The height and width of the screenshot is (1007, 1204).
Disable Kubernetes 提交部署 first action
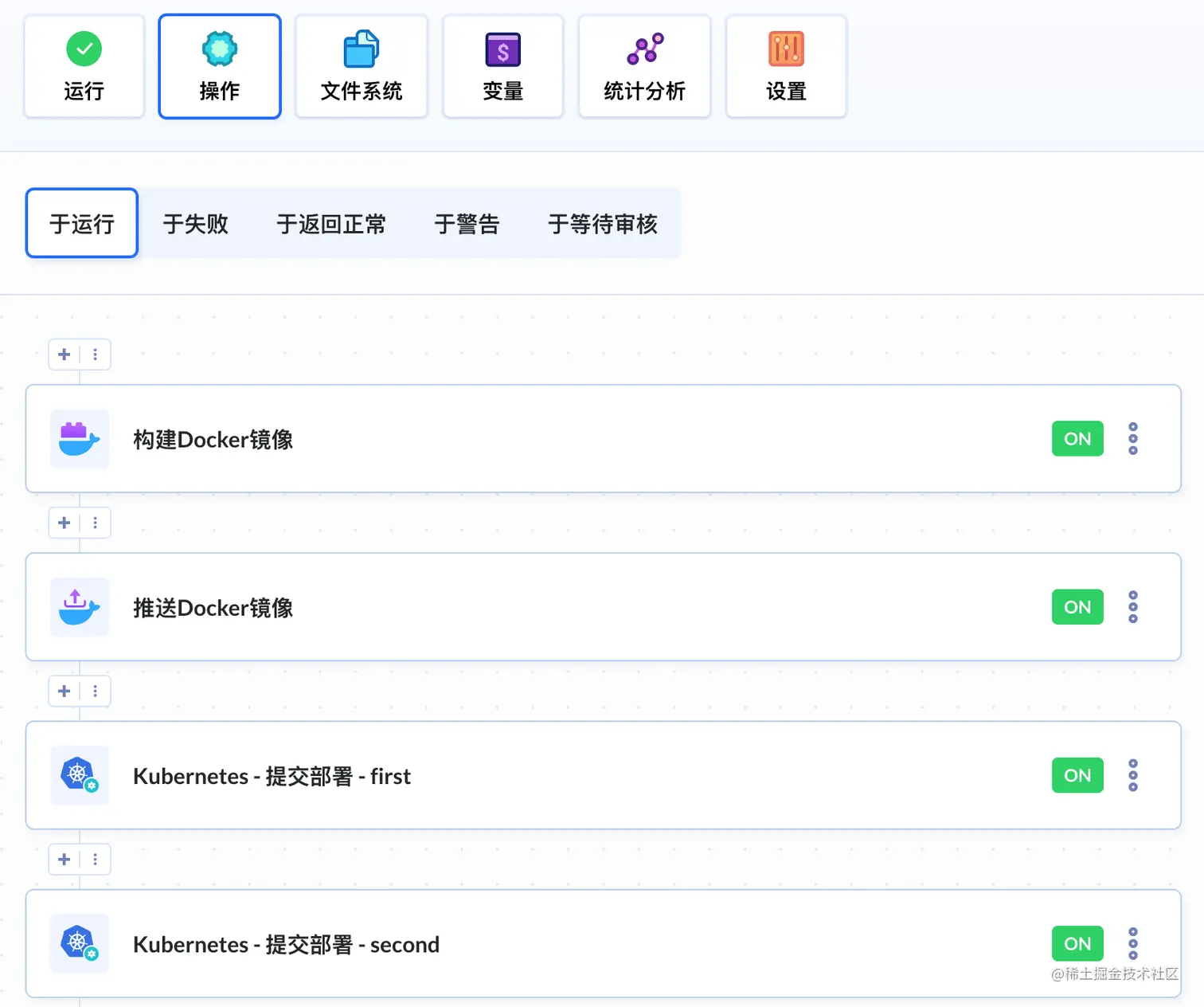click(x=1077, y=775)
